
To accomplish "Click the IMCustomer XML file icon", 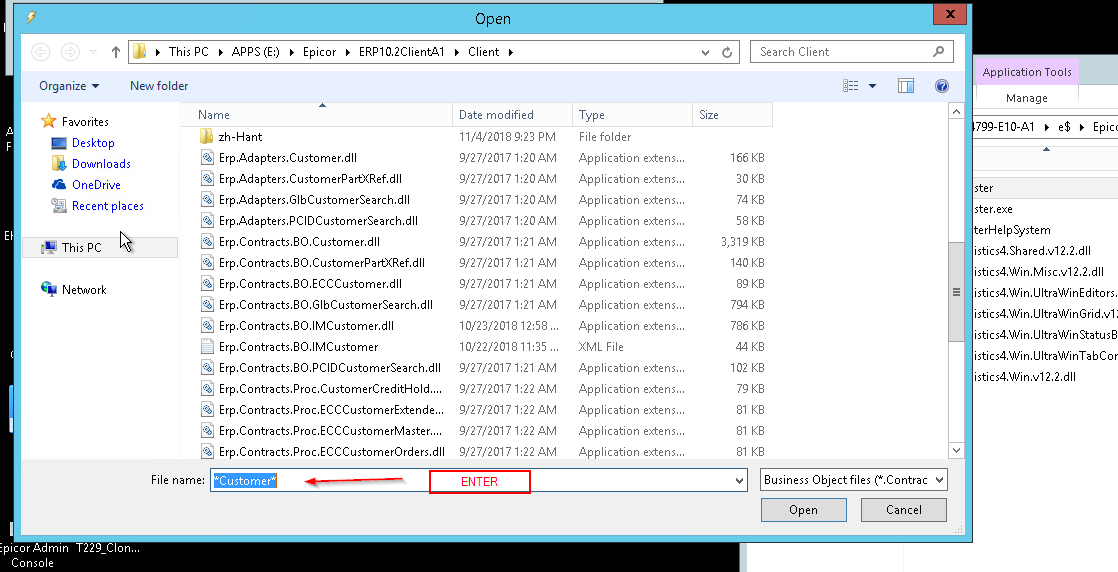I will click(207, 347).
